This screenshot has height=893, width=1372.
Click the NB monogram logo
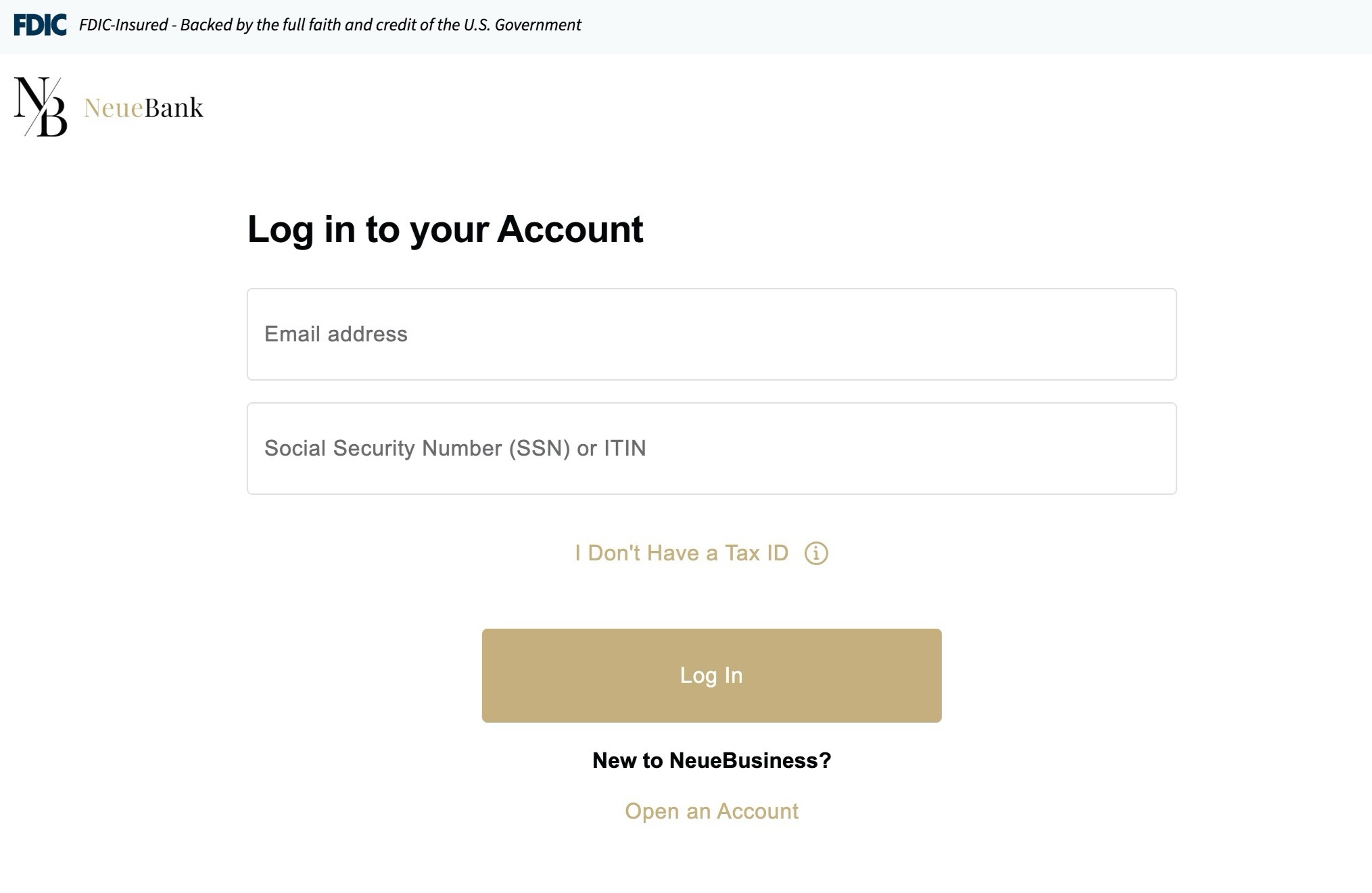(x=41, y=107)
